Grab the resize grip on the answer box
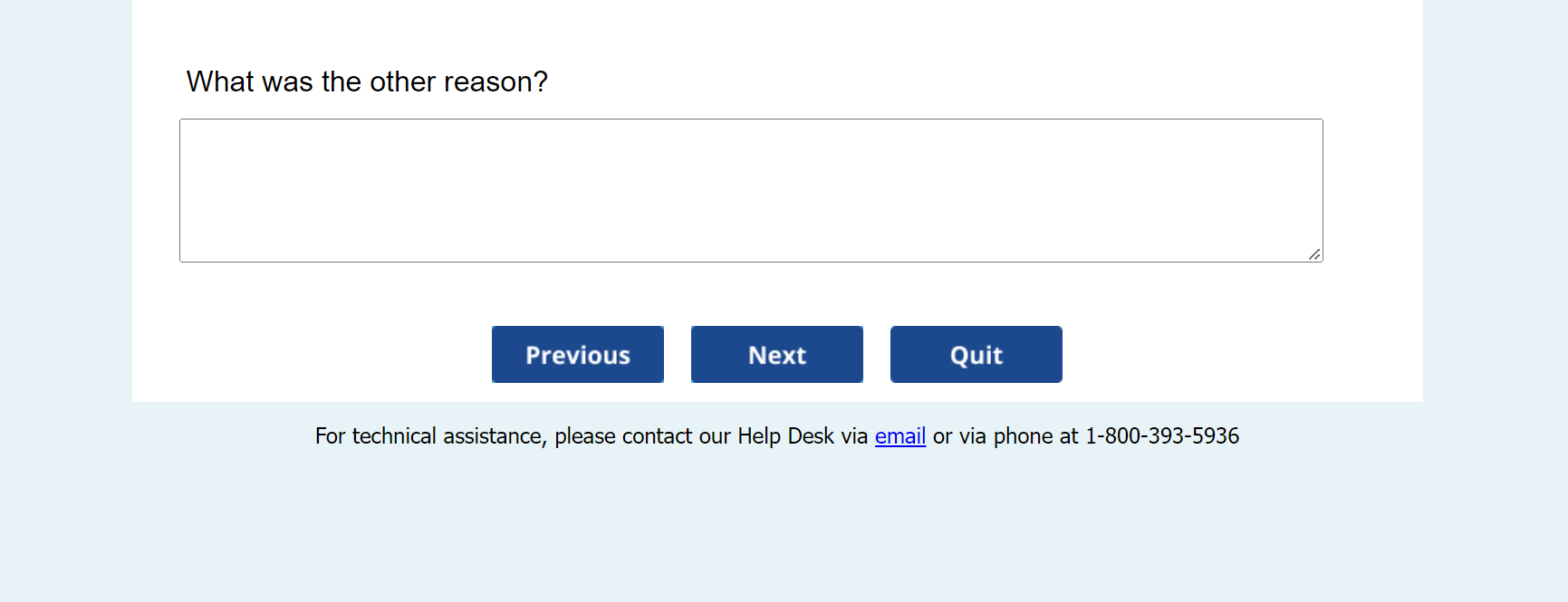 click(x=1314, y=254)
